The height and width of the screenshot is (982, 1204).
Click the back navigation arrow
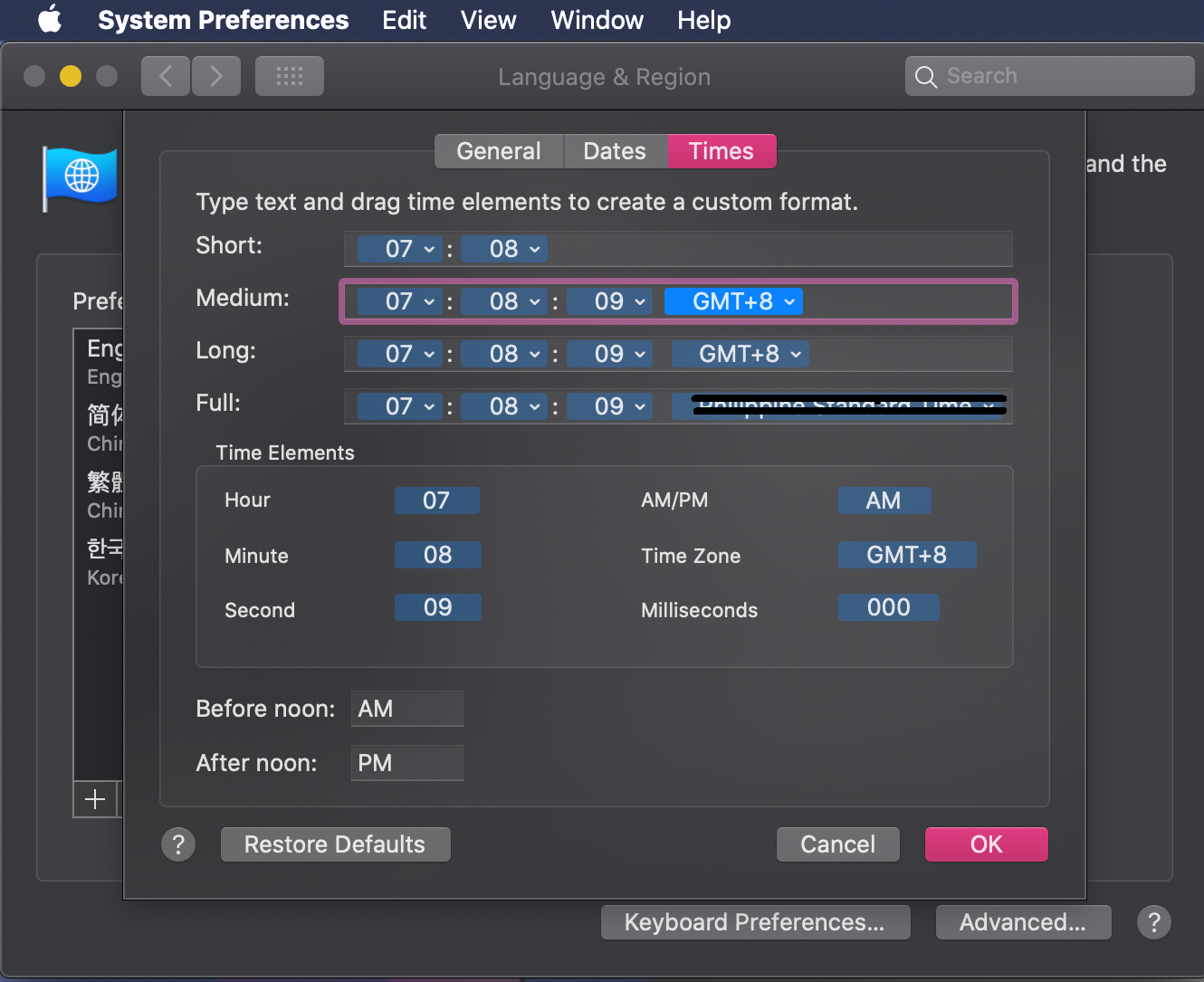(166, 76)
